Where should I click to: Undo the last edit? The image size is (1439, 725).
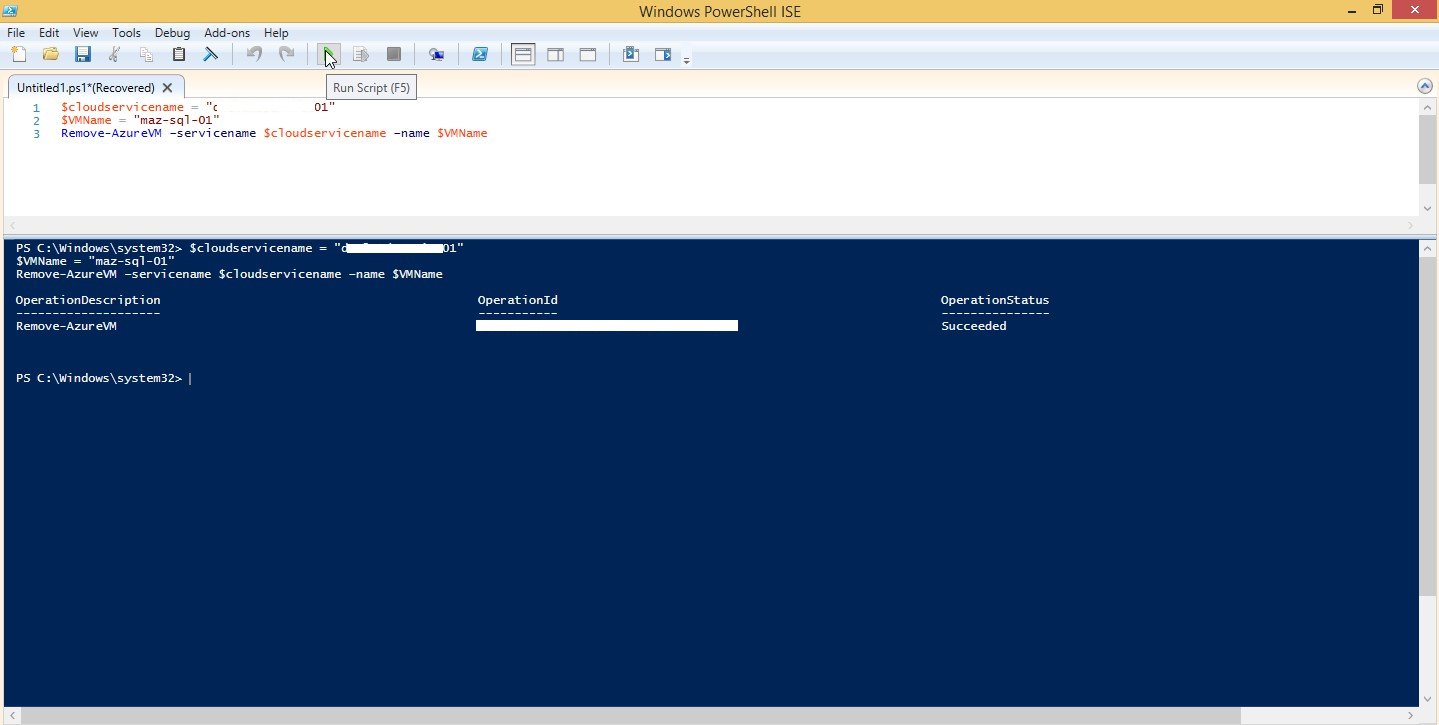254,54
